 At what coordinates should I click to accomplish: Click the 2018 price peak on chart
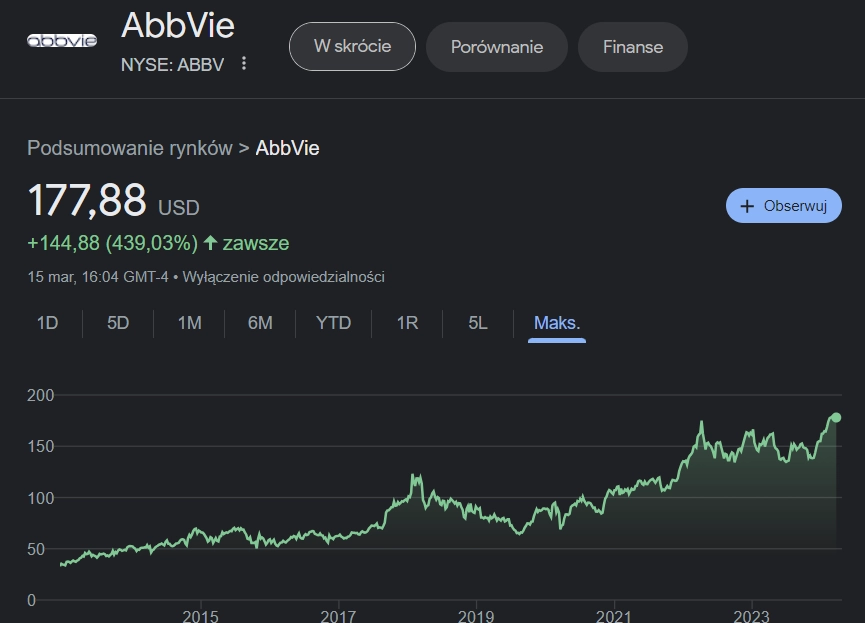(x=413, y=476)
